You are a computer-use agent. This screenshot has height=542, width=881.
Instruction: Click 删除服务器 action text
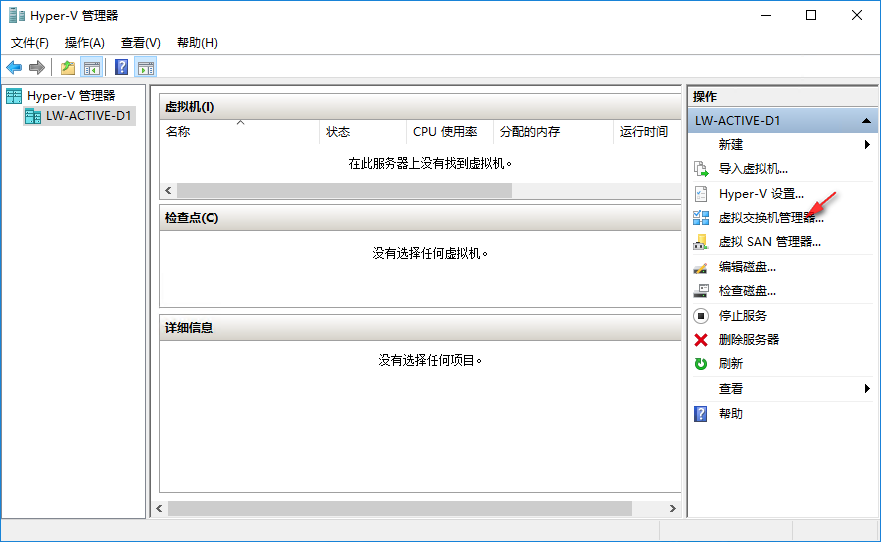point(749,340)
